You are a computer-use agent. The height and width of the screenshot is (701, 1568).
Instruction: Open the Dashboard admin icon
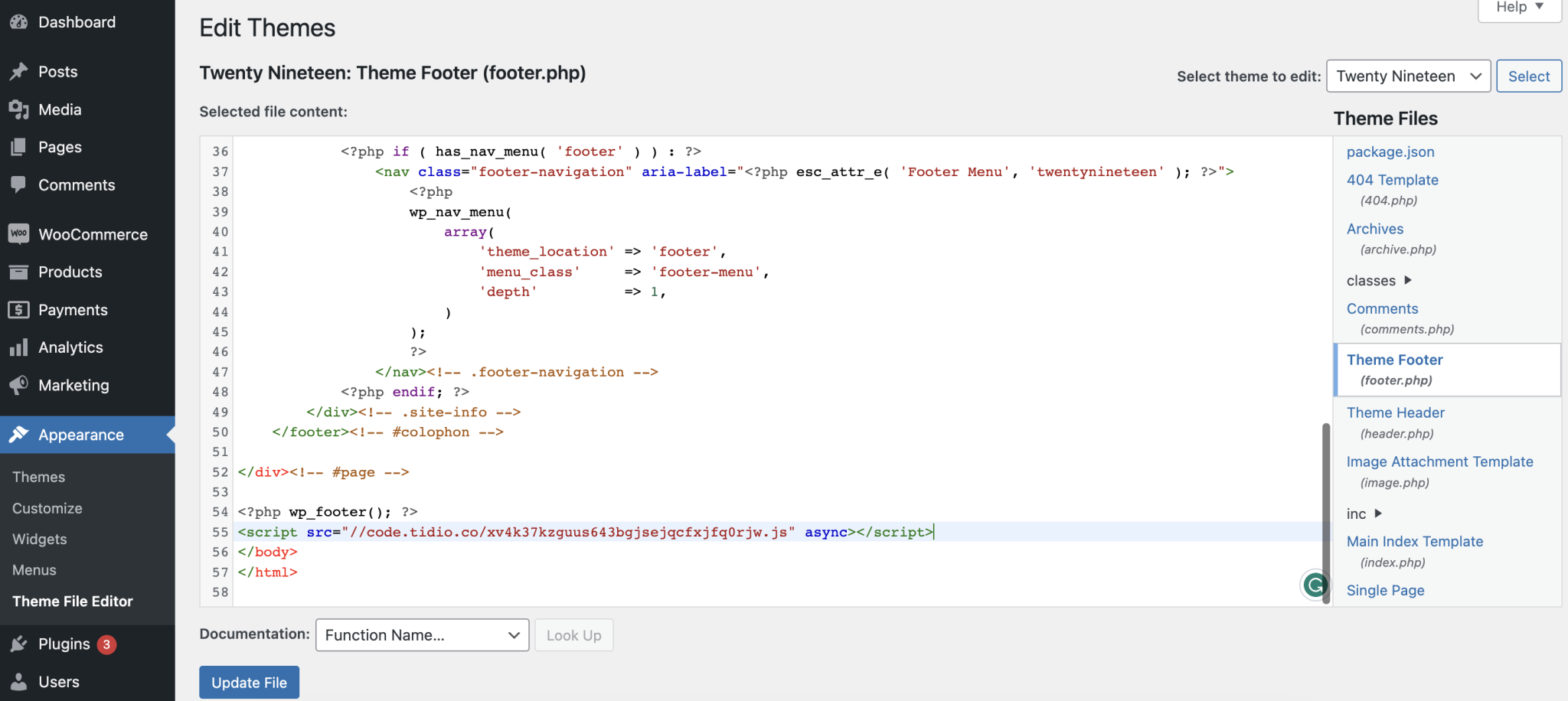pos(19,22)
